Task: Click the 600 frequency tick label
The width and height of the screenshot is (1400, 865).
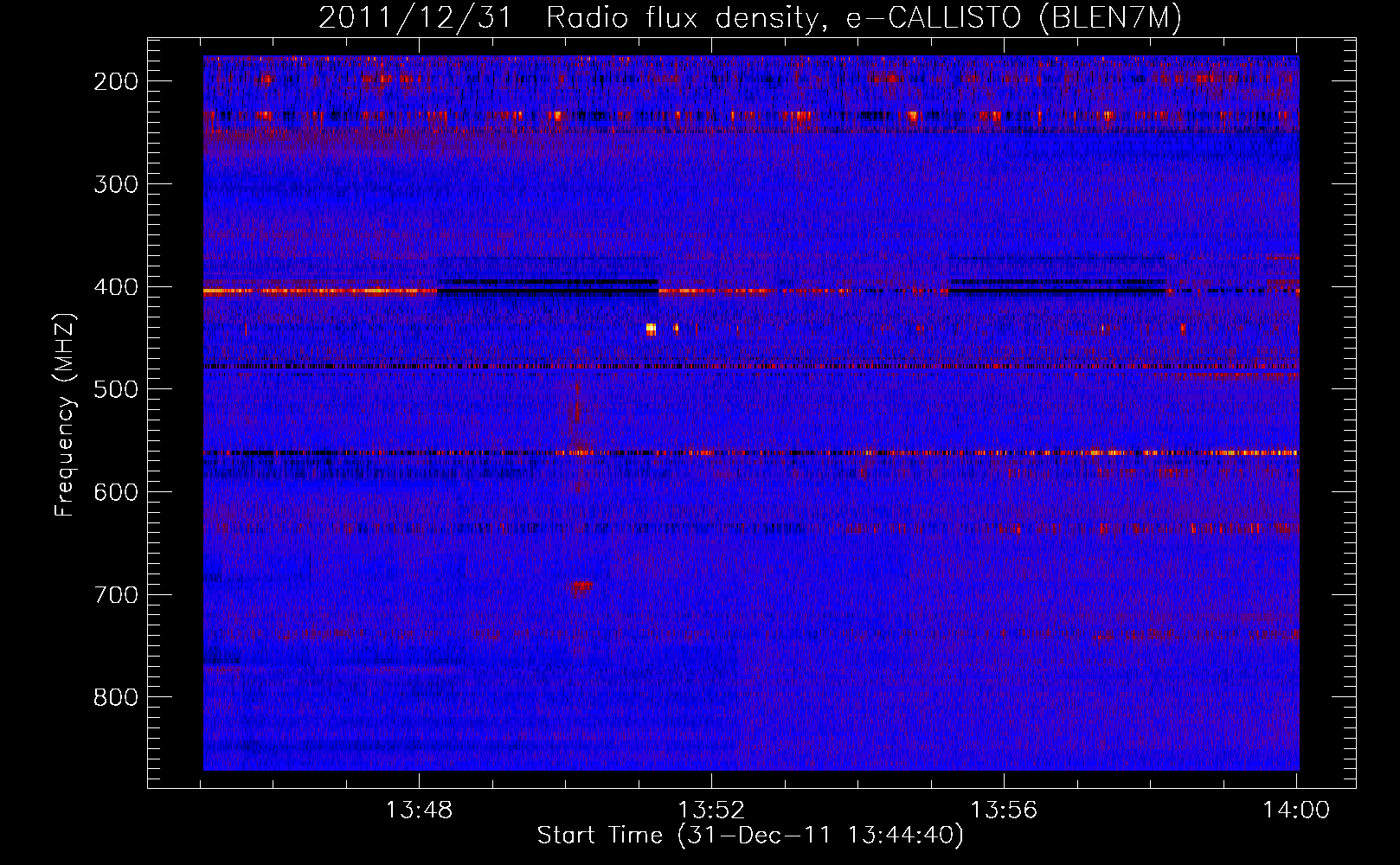Action: 116,492
